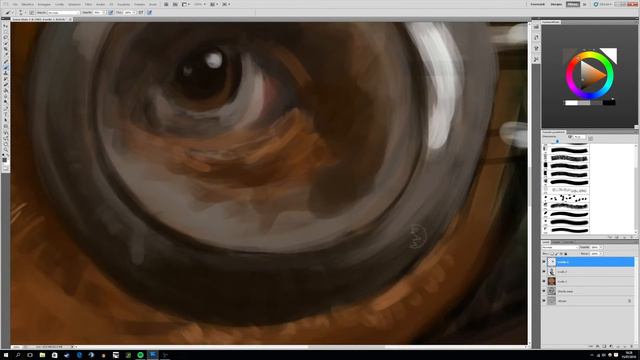Click the black swatch below the color wheel
Viewport: 640px width, 360px height.
tap(609, 103)
